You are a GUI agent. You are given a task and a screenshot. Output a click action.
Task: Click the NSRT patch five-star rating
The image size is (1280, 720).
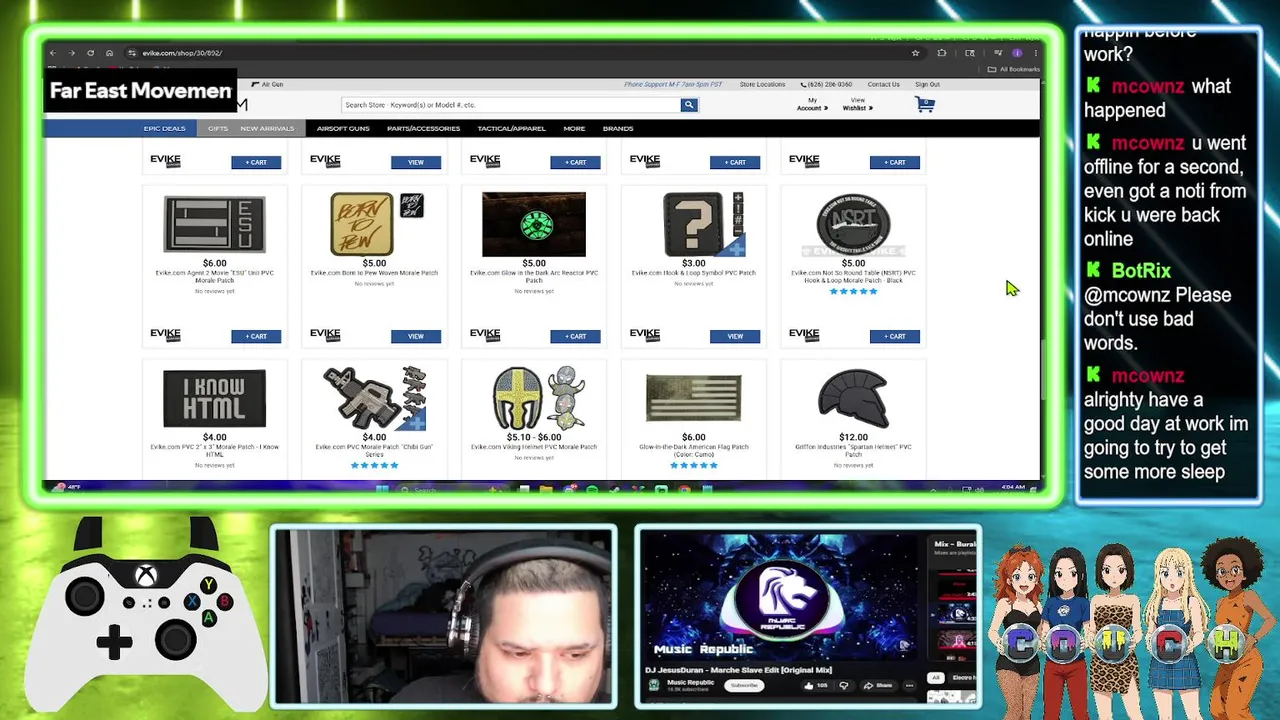(853, 291)
